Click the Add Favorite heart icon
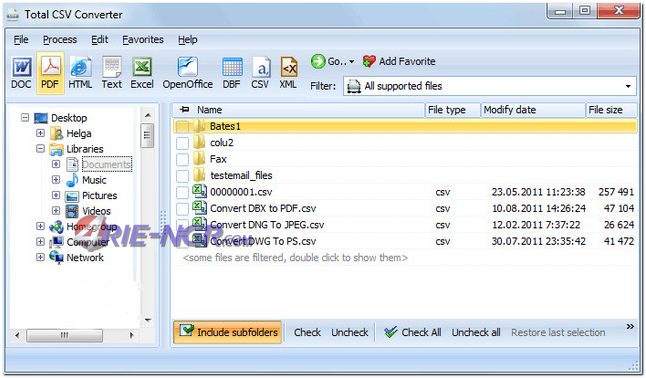The image size is (646, 378). (x=369, y=61)
